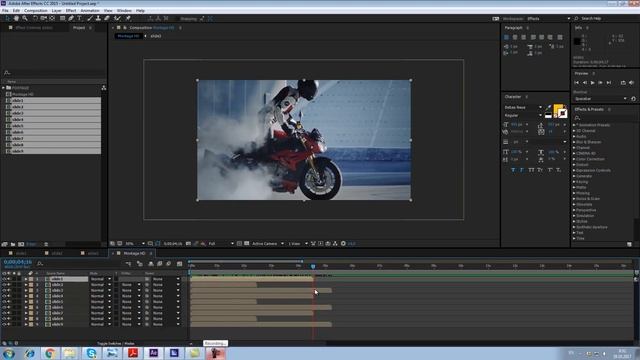Select the Selection arrow tool

click(7, 18)
